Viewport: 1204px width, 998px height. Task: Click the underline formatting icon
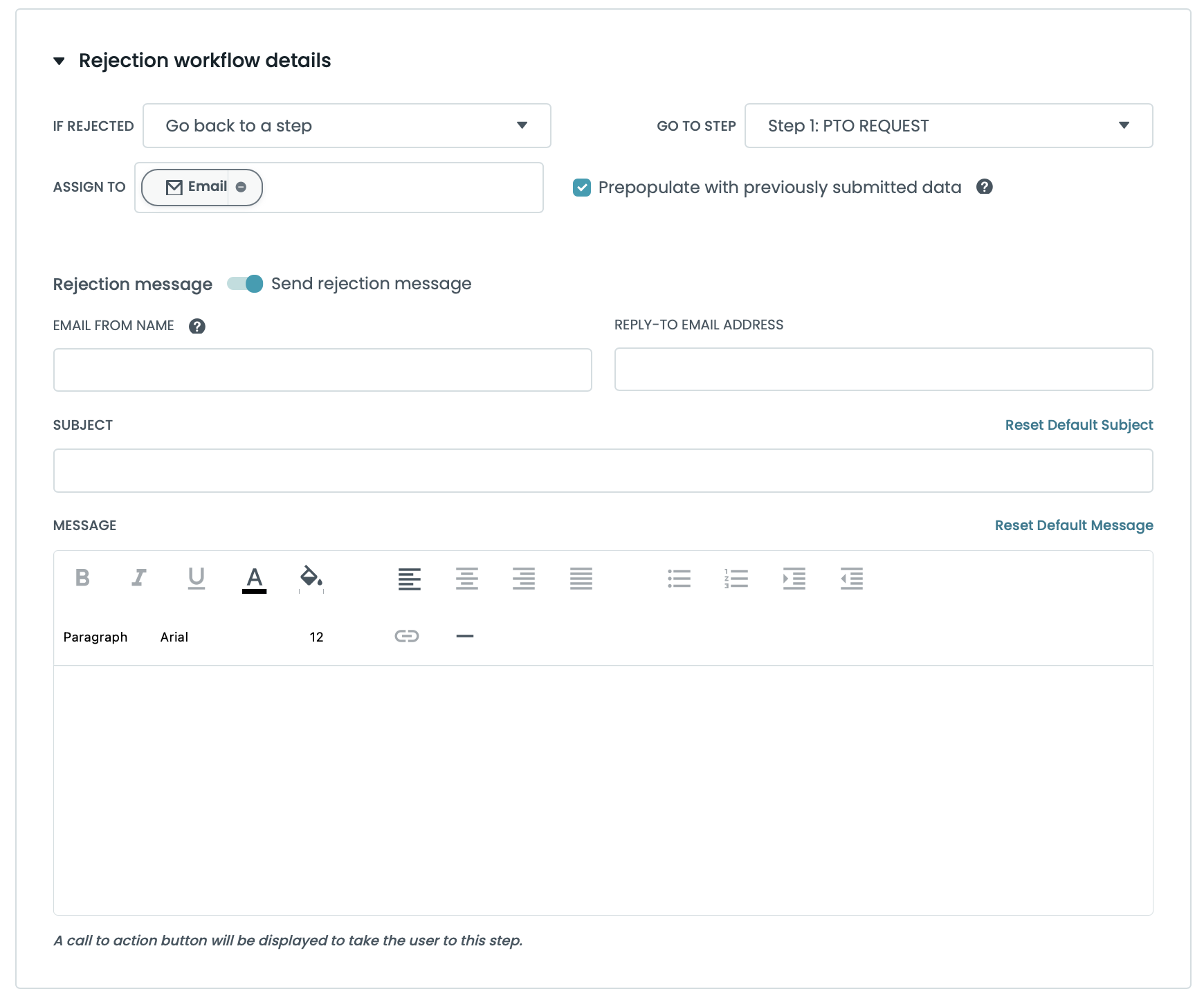pyautogui.click(x=197, y=578)
